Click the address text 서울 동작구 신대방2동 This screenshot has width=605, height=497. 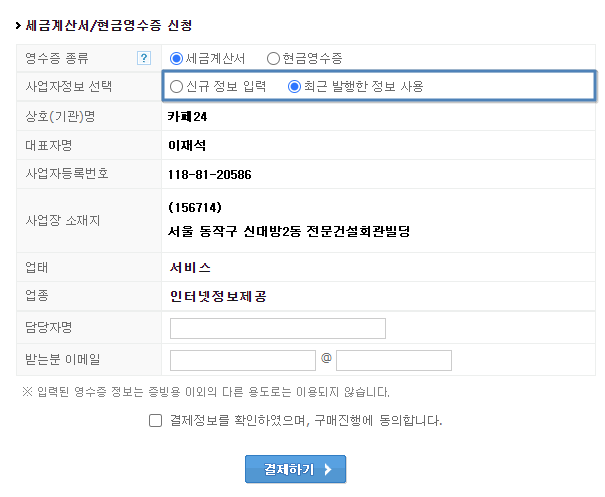click(235, 232)
